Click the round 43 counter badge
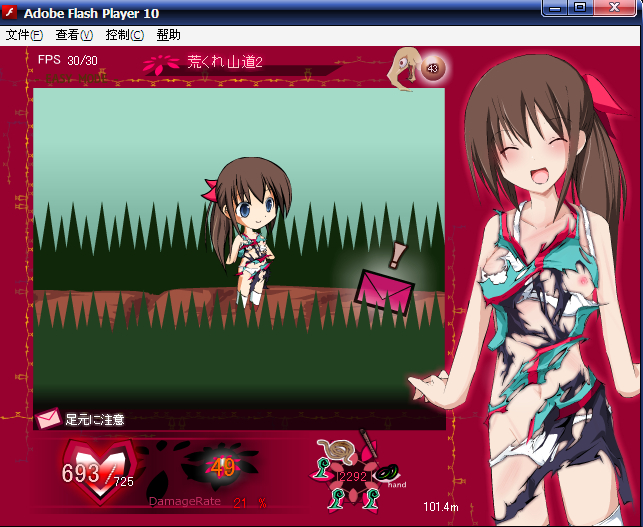This screenshot has width=643, height=527. [x=433, y=68]
